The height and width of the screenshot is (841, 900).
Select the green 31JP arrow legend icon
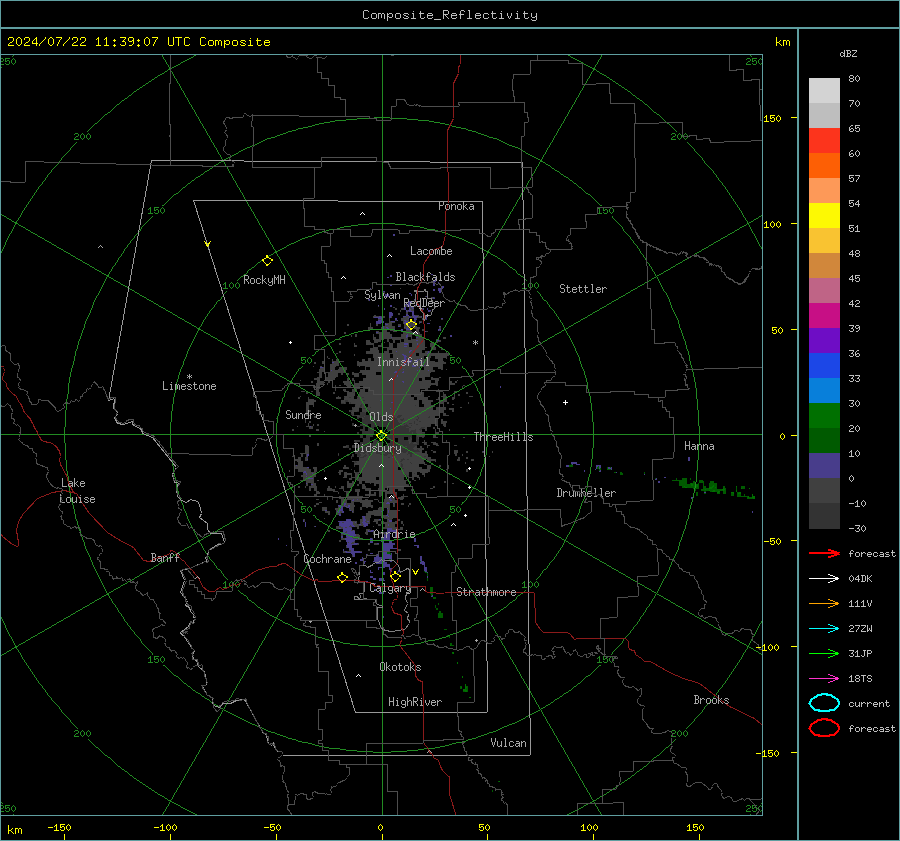pyautogui.click(x=824, y=653)
